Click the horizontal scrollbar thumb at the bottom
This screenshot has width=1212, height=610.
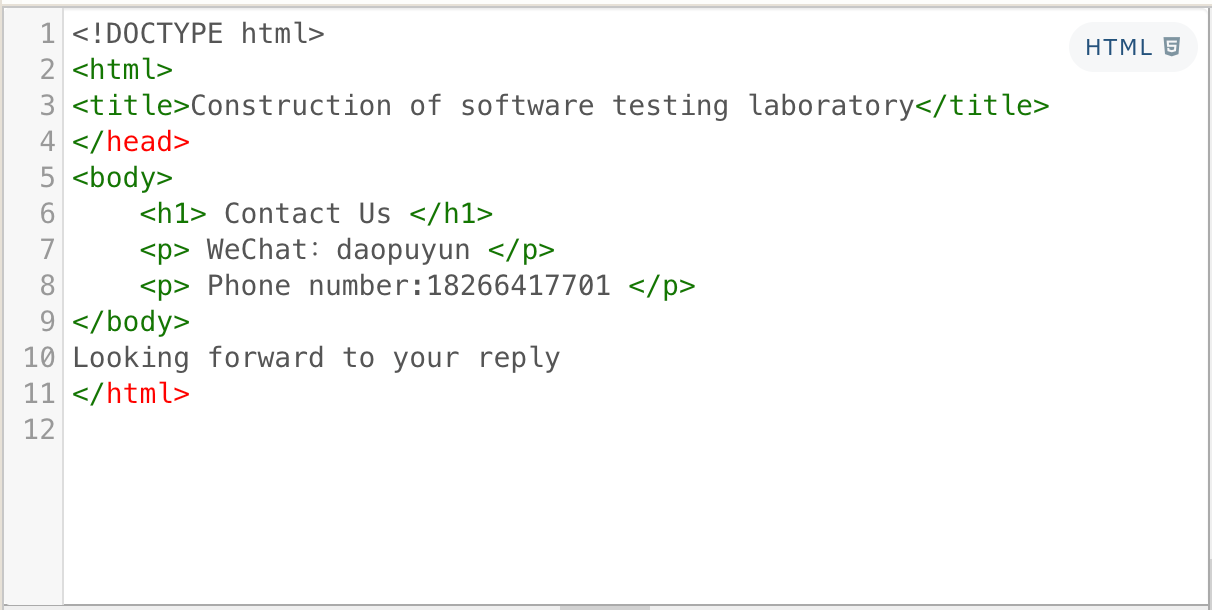604,606
